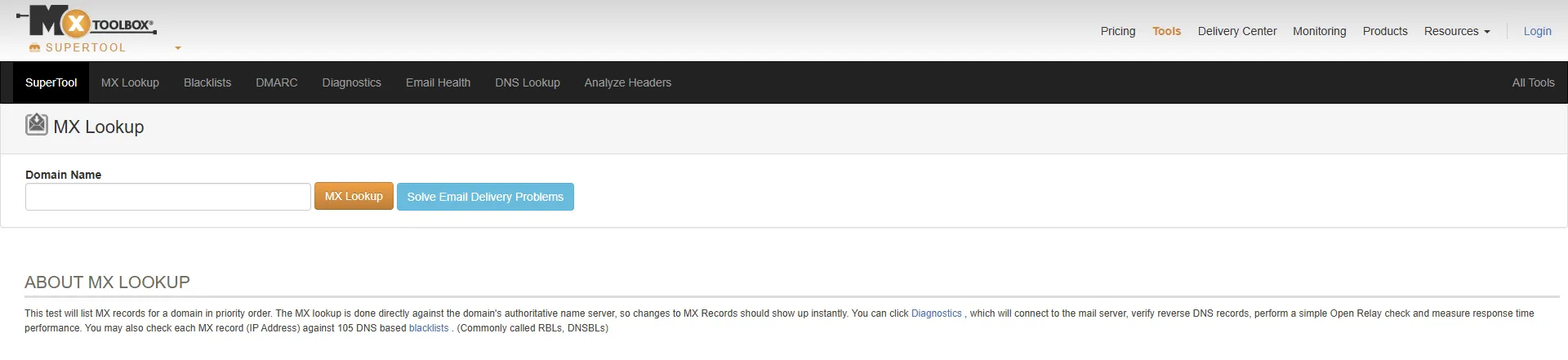
Task: Expand the SuperTool dropdown arrow
Action: click(x=178, y=48)
